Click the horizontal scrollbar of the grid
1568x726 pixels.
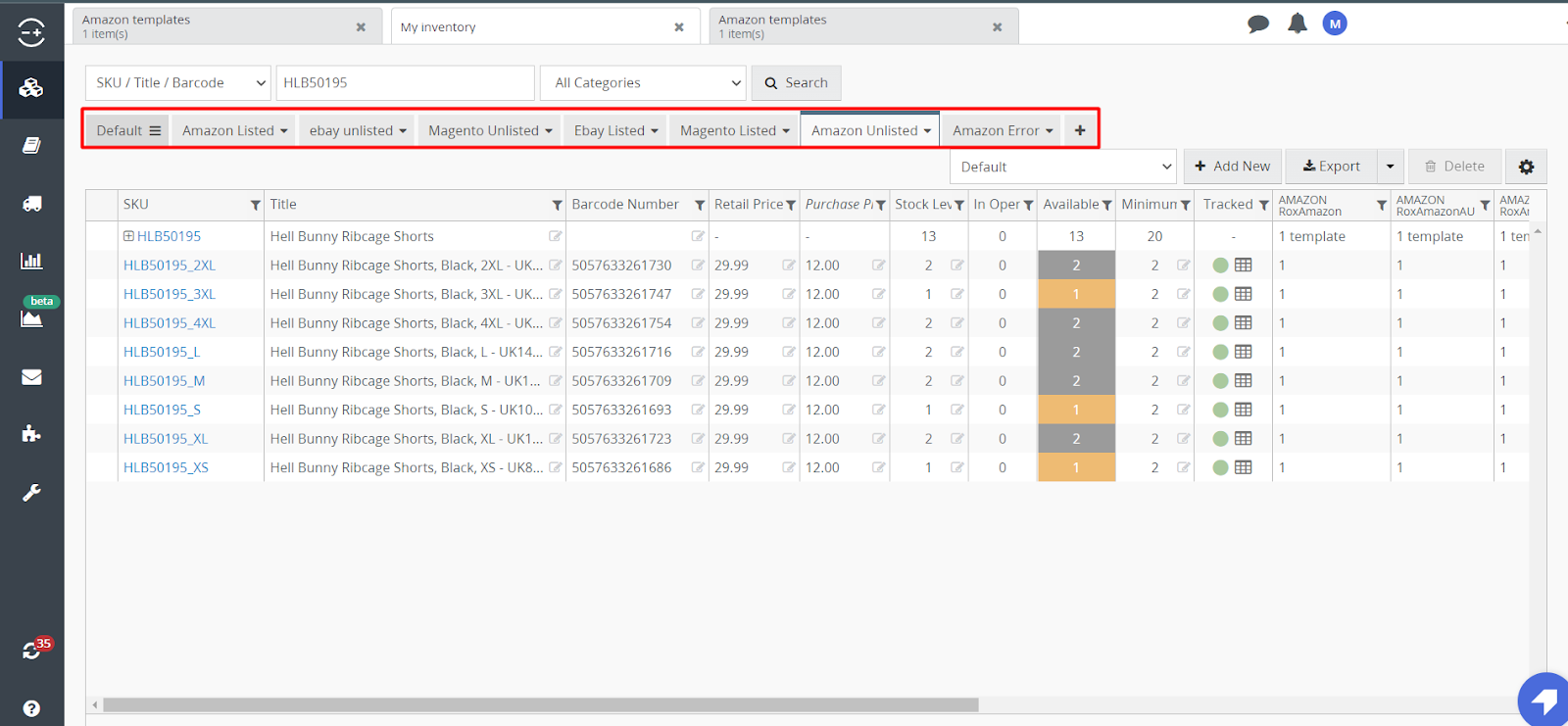(541, 704)
